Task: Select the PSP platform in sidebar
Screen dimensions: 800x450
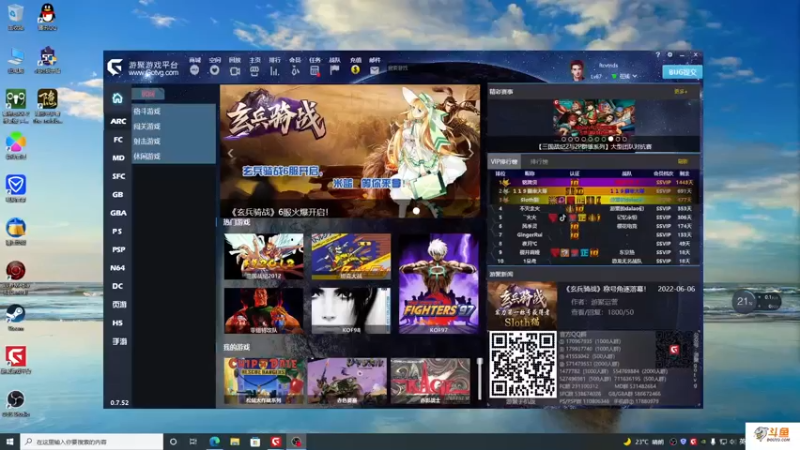Action: point(118,249)
